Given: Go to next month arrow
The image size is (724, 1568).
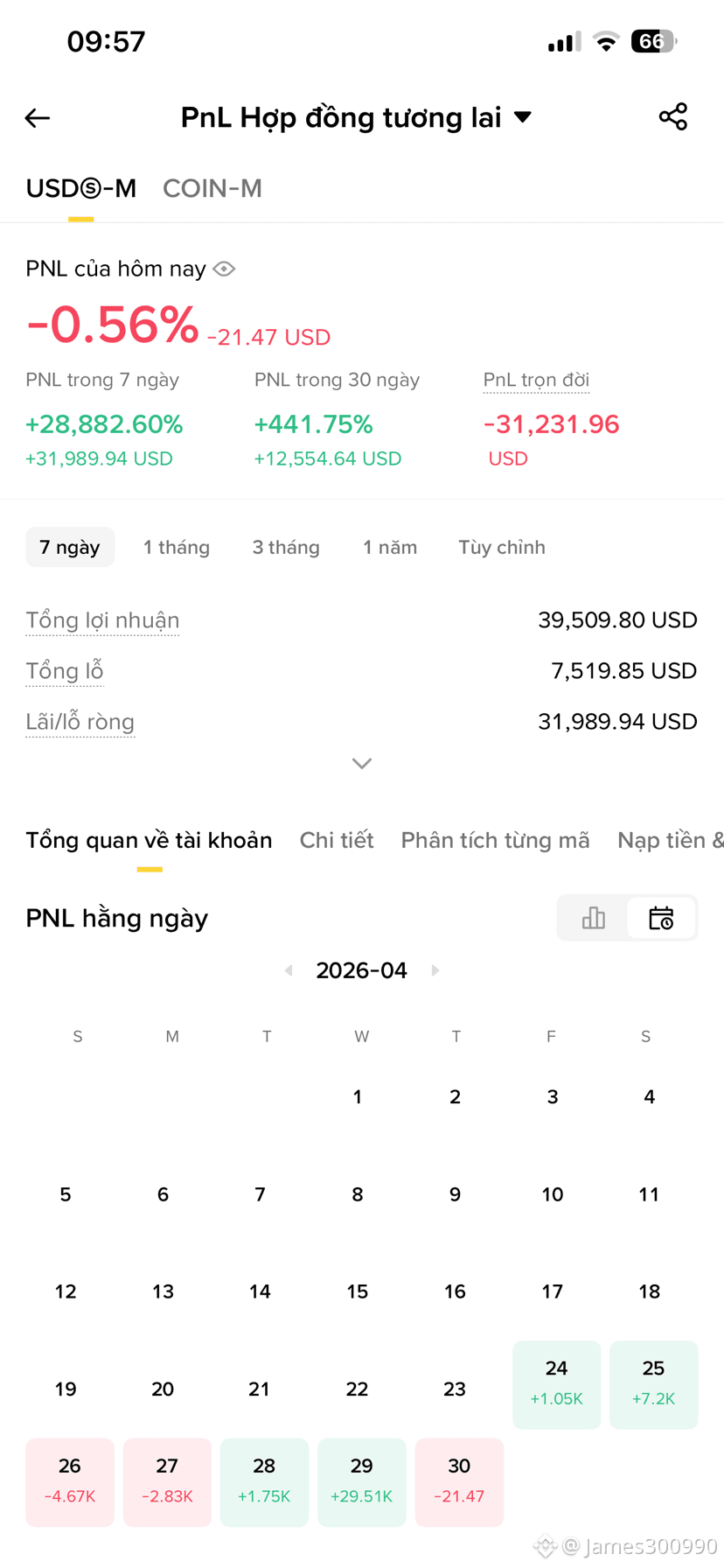Looking at the screenshot, I should pyautogui.click(x=435, y=970).
